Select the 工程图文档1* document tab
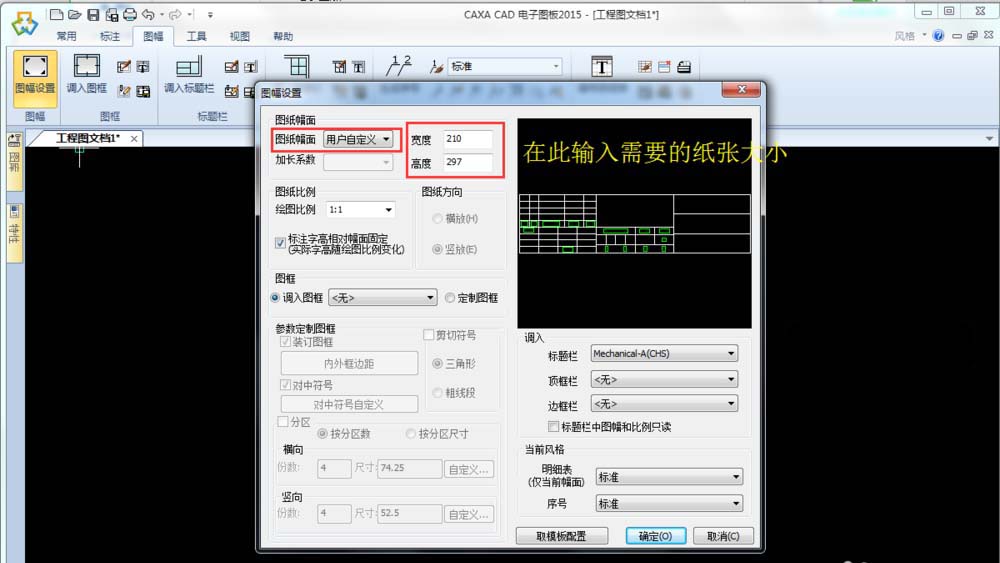The image size is (1000, 563). click(x=87, y=138)
